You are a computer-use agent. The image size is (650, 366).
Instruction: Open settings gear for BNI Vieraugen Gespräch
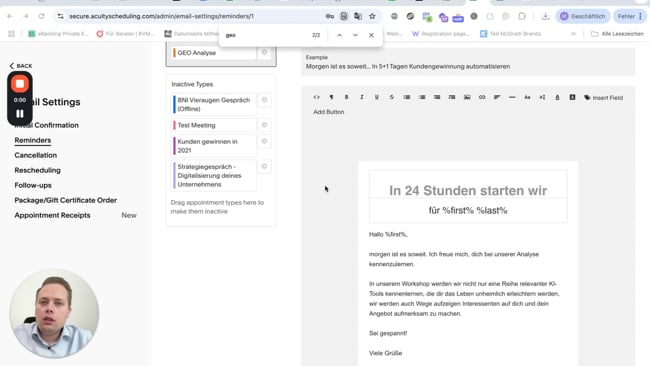click(264, 100)
